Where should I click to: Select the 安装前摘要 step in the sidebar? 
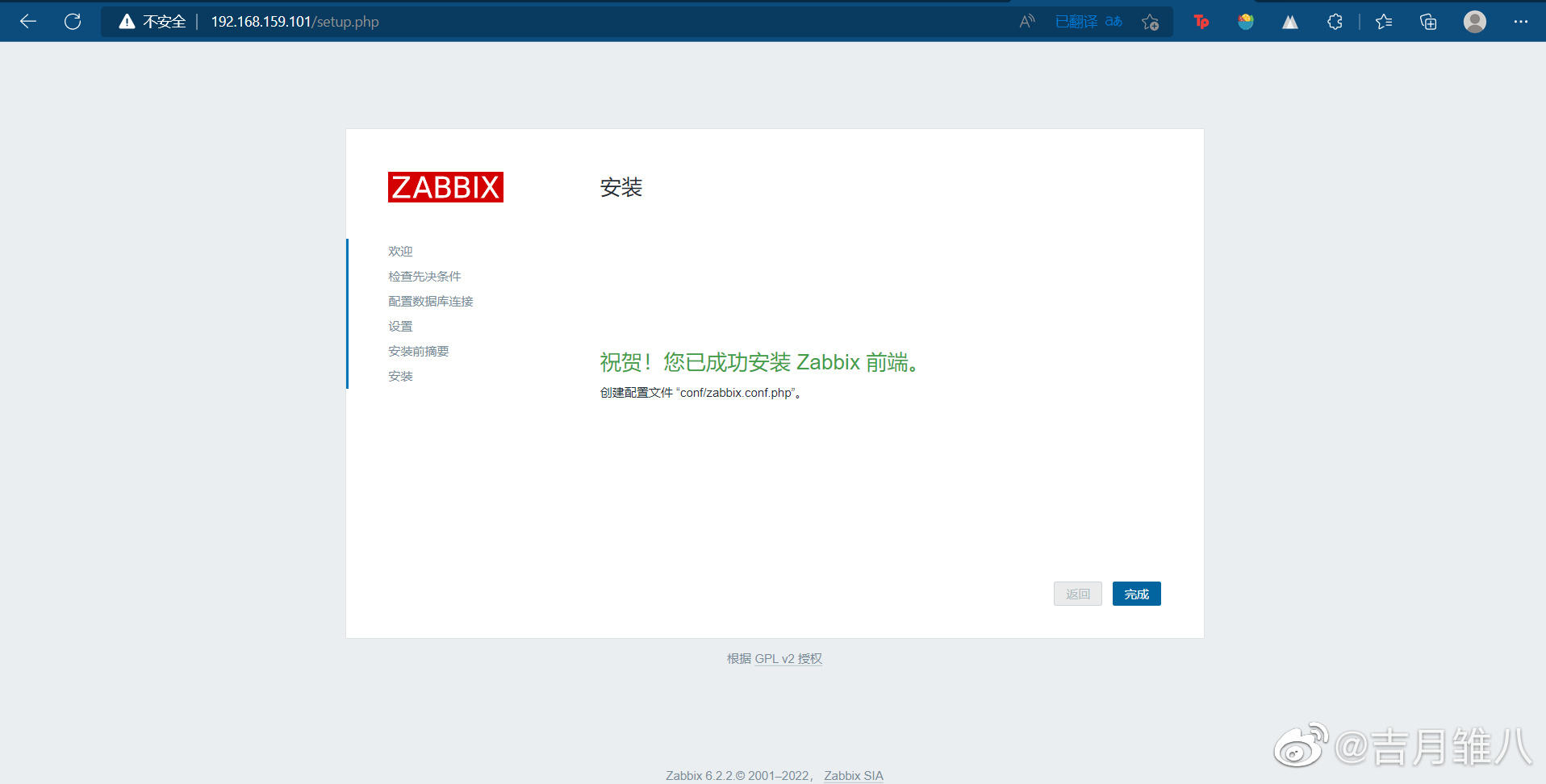tap(419, 352)
